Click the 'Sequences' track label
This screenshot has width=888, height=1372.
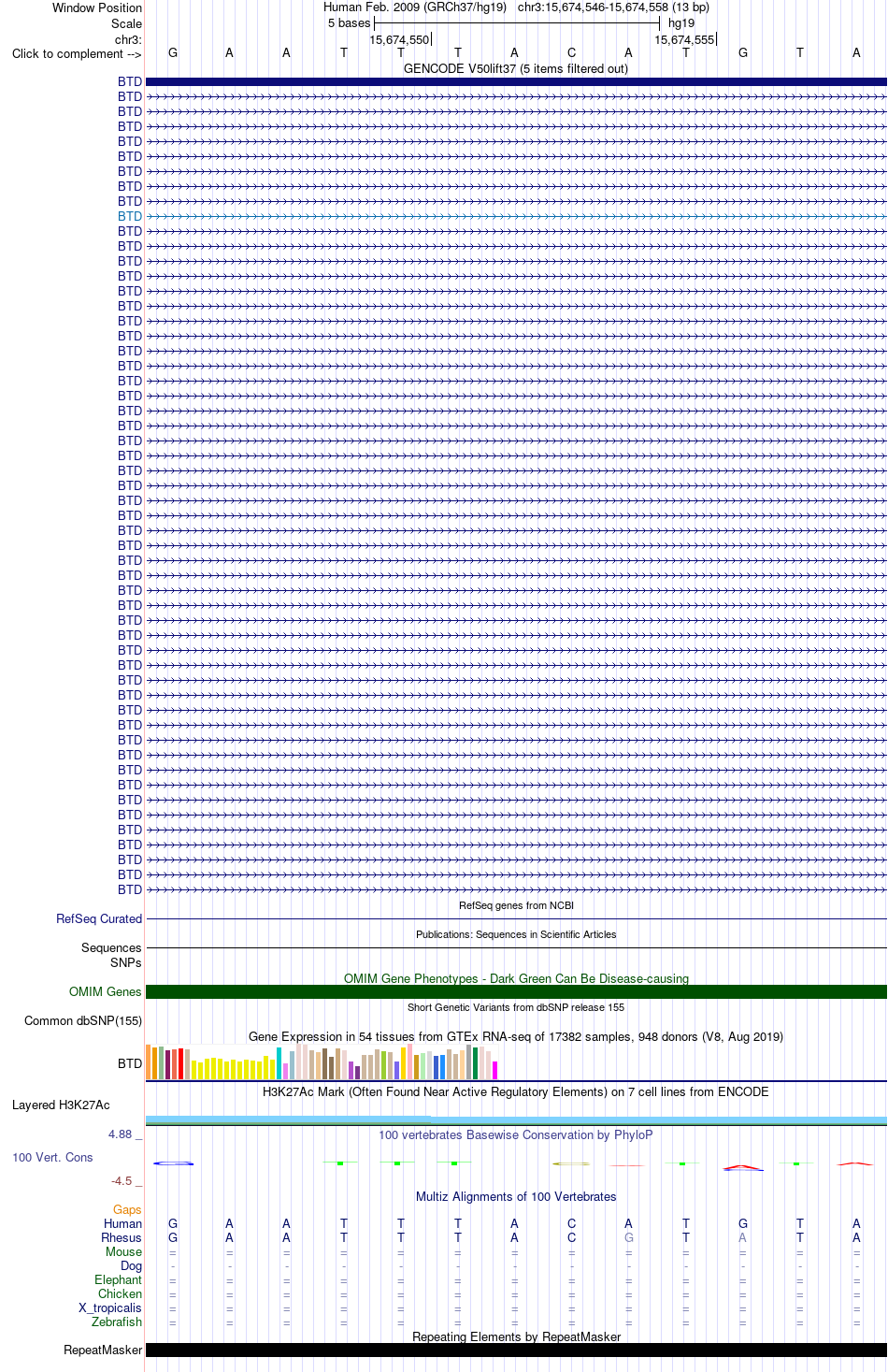coord(111,947)
